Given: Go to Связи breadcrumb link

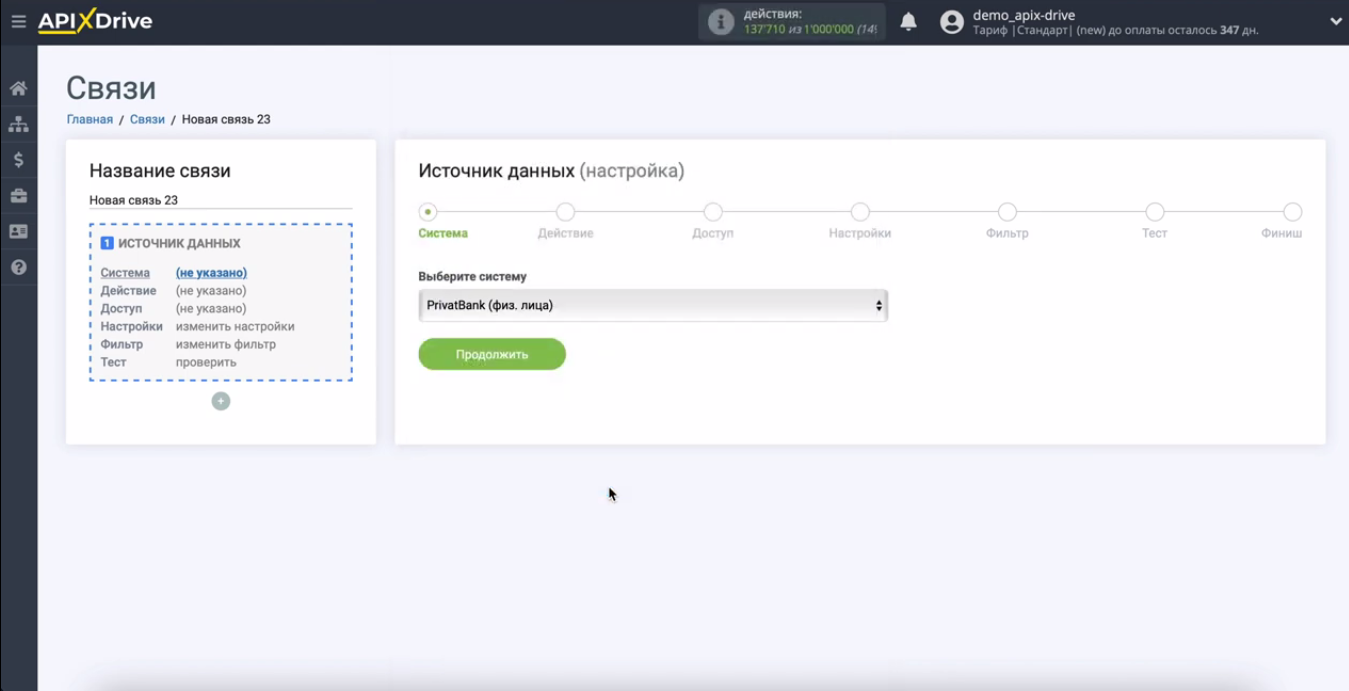Looking at the screenshot, I should pos(147,119).
